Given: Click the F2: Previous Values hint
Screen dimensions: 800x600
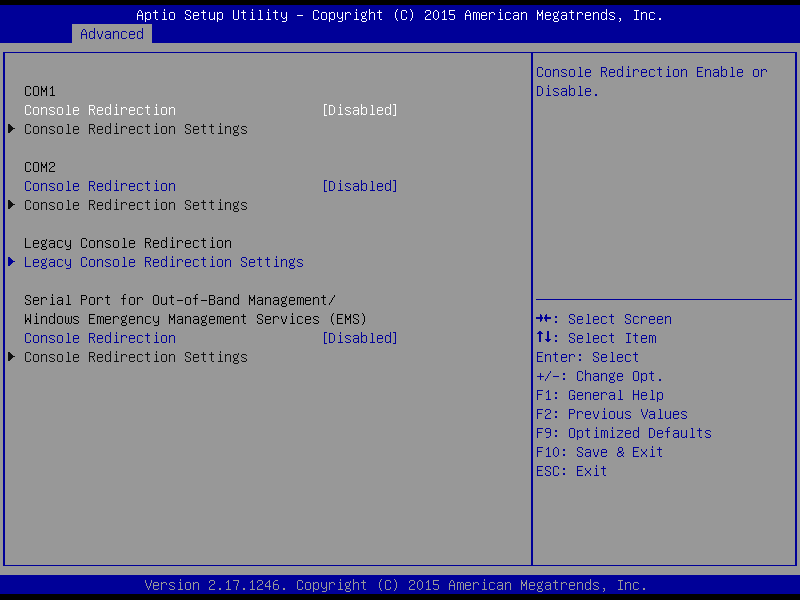Looking at the screenshot, I should [611, 414].
